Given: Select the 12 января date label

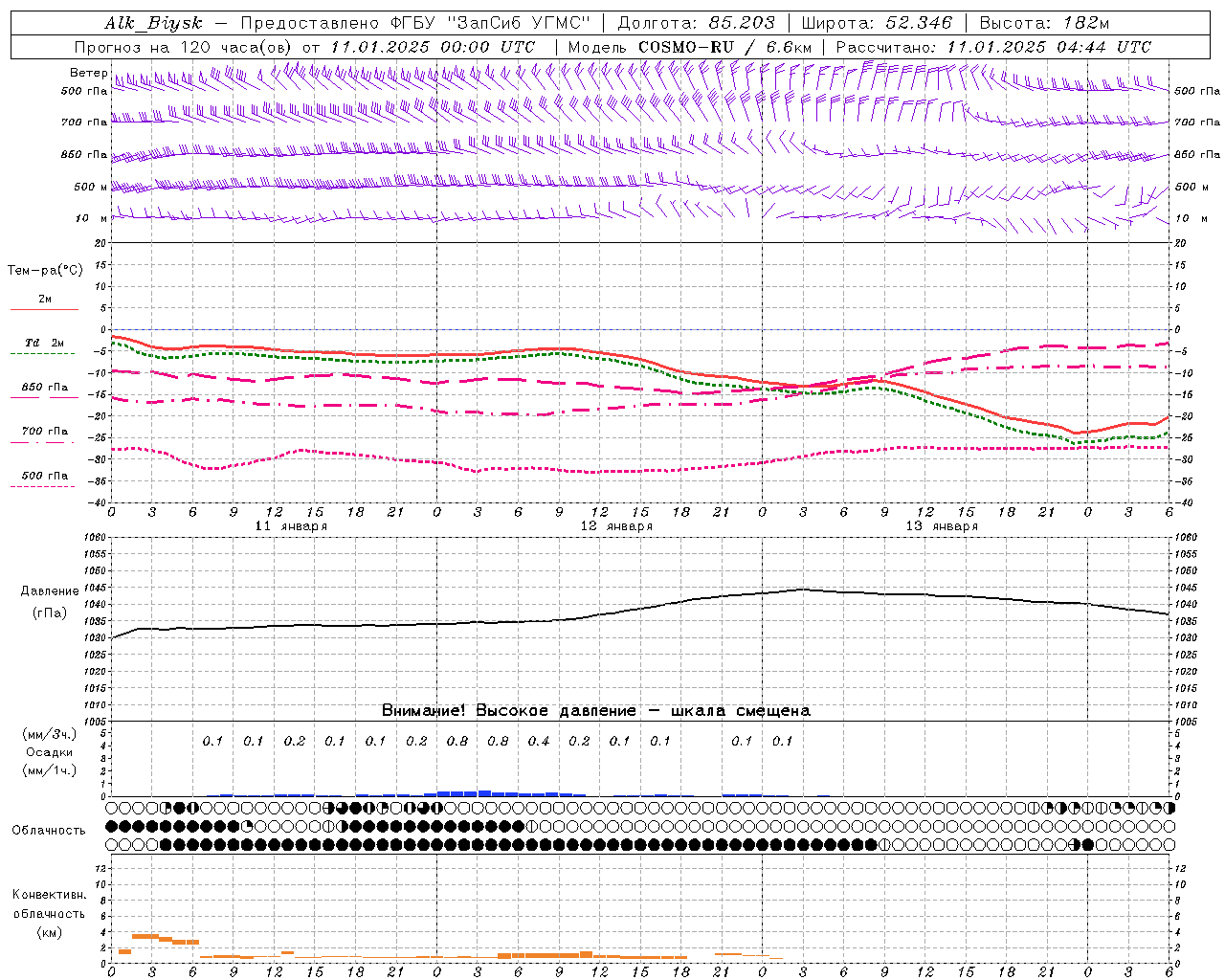Looking at the screenshot, I should click(x=616, y=526).
